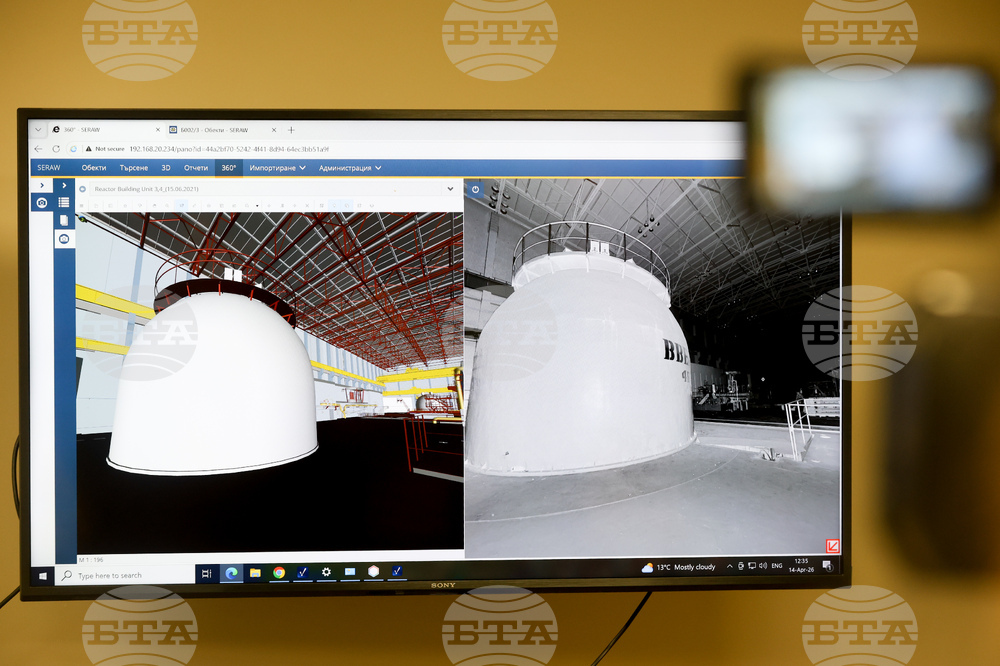
Task: Close the '360° - SERAW' browser tab
Action: tap(158, 130)
